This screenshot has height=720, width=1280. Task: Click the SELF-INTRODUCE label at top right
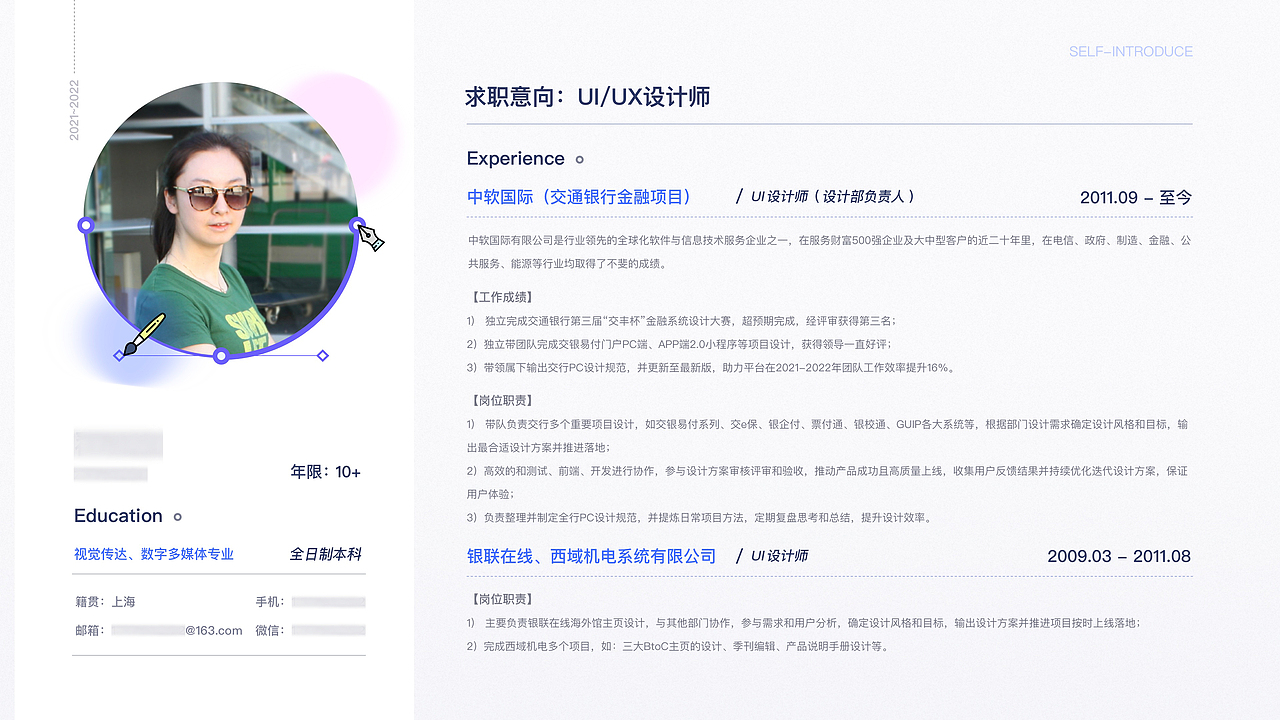[1131, 51]
